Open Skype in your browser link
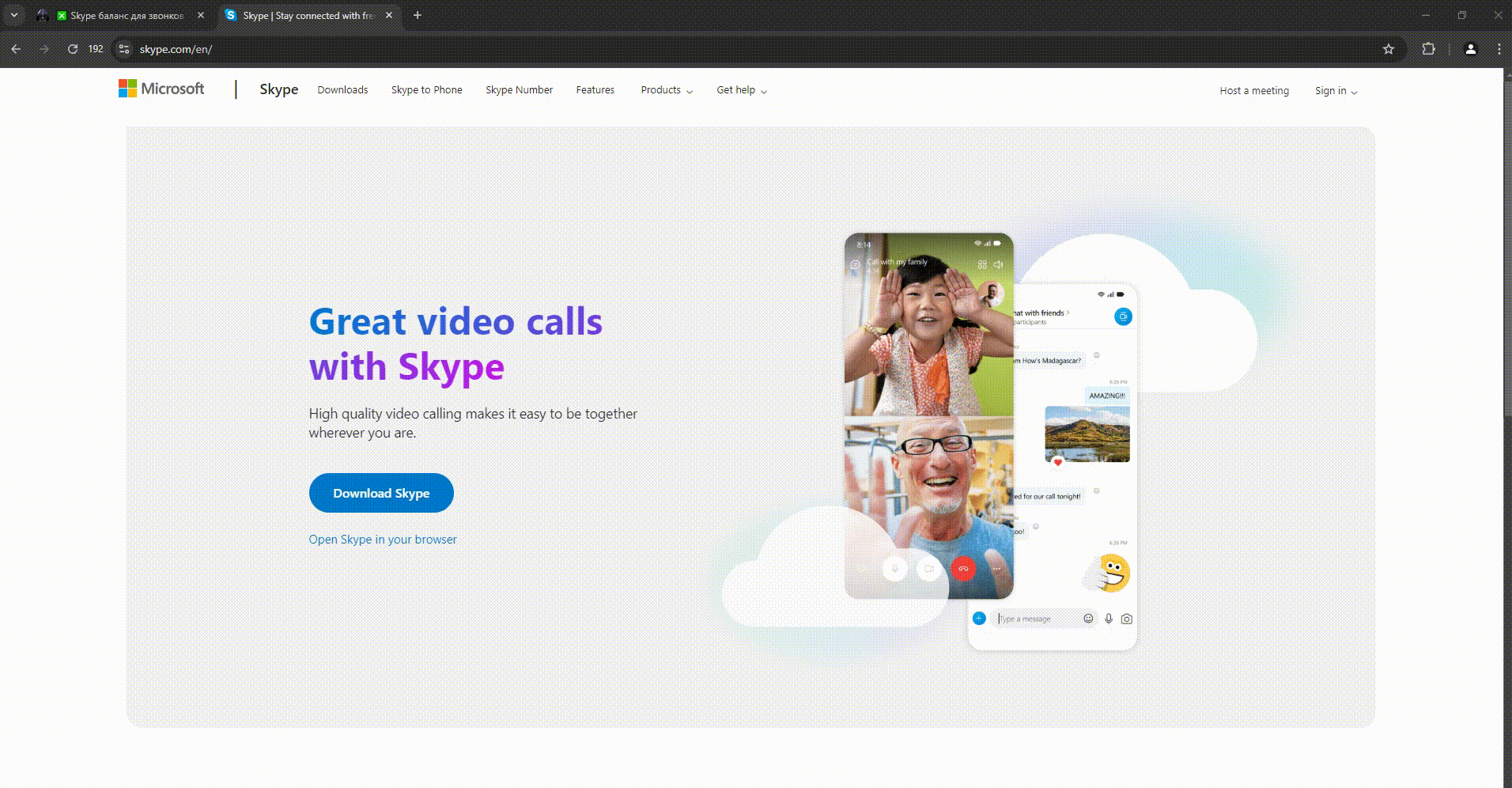 click(x=383, y=540)
